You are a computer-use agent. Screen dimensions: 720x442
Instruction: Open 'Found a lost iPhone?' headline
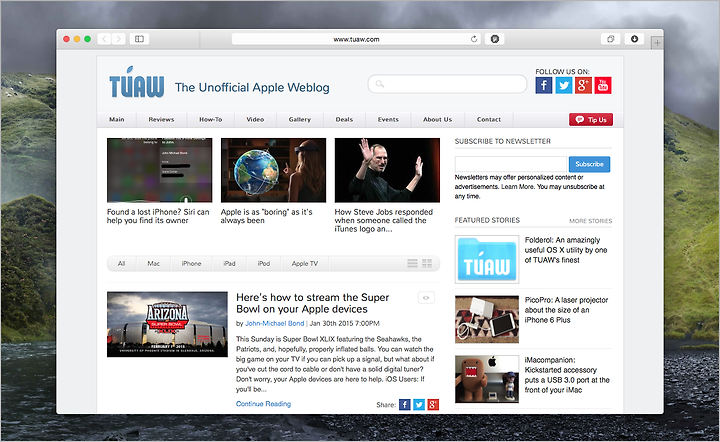tap(158, 216)
